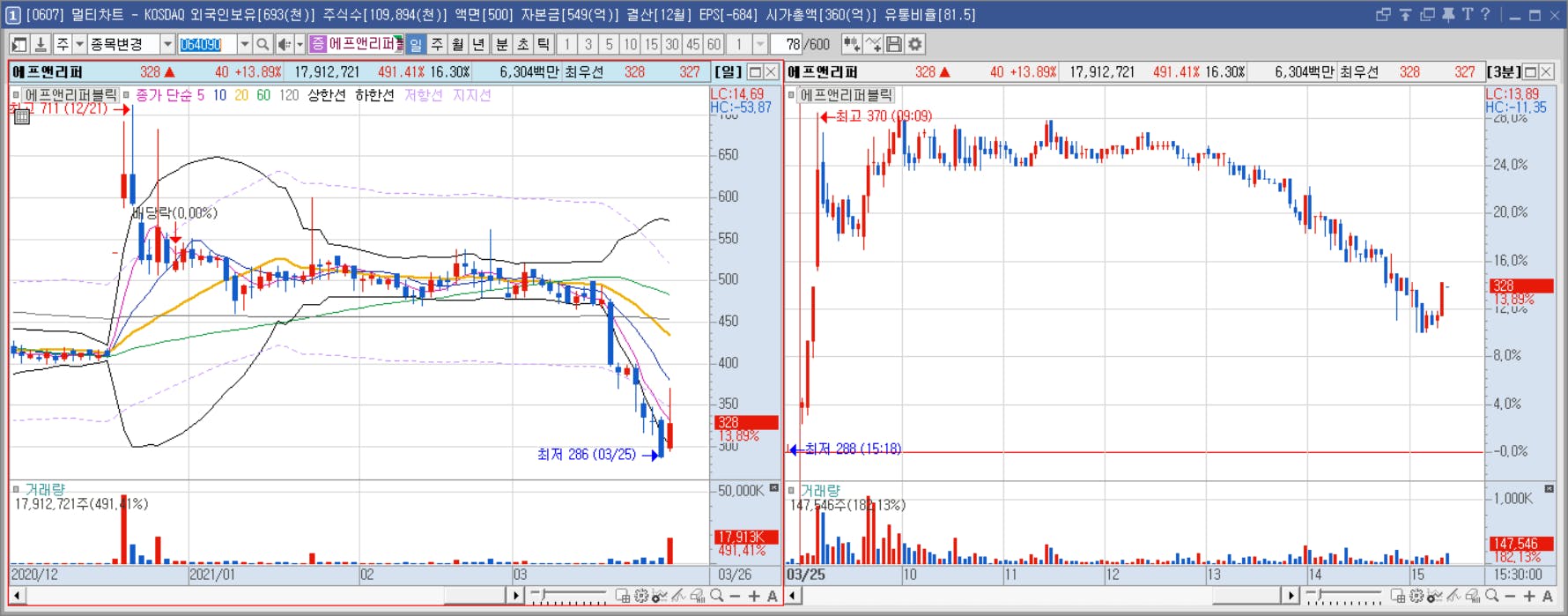
Task: Click the line chart tool icon
Action: 873,44
